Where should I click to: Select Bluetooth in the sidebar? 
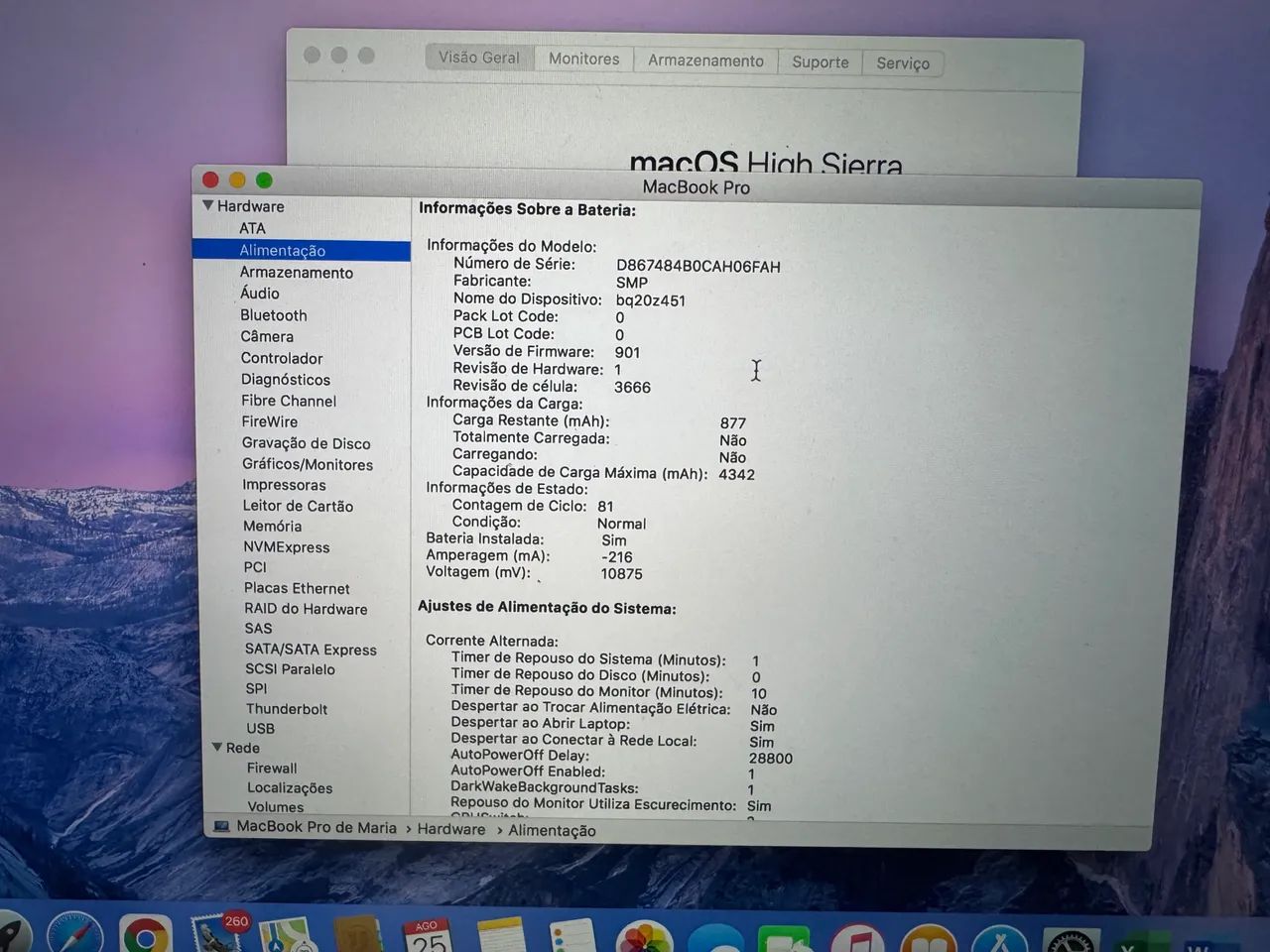tap(274, 315)
